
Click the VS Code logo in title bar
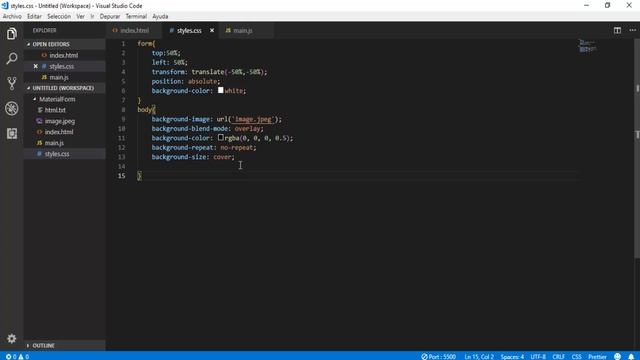pos(5,6)
